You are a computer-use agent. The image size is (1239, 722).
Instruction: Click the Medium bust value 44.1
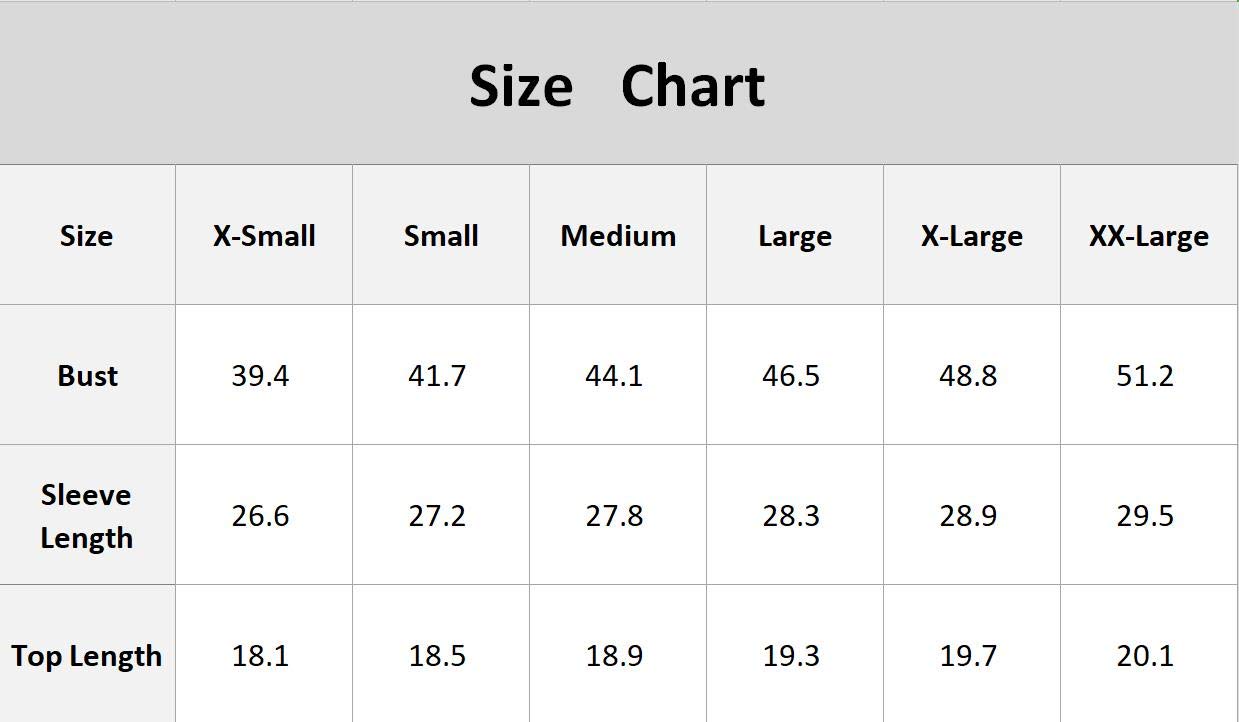click(614, 376)
